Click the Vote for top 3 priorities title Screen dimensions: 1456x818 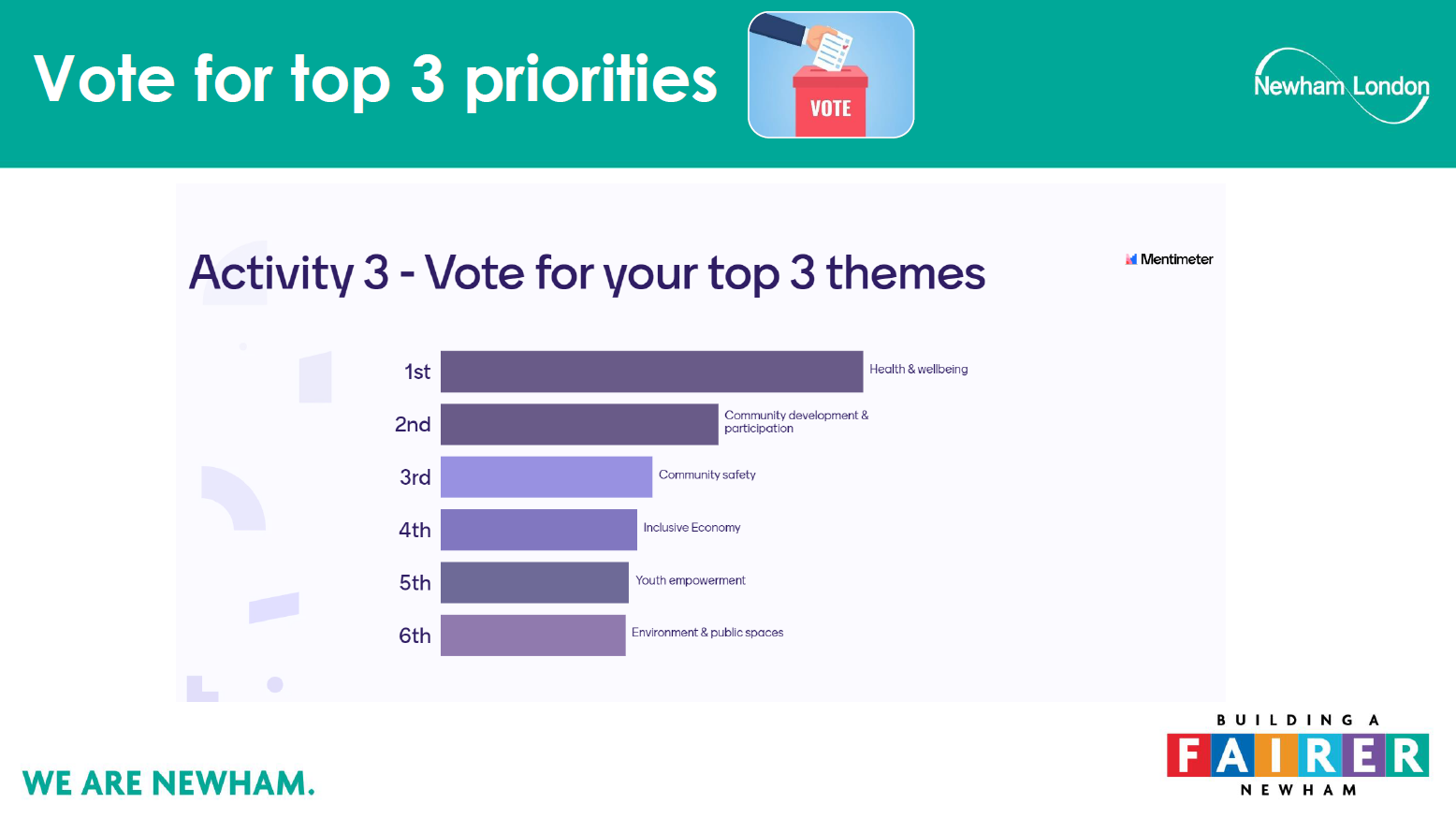(375, 80)
